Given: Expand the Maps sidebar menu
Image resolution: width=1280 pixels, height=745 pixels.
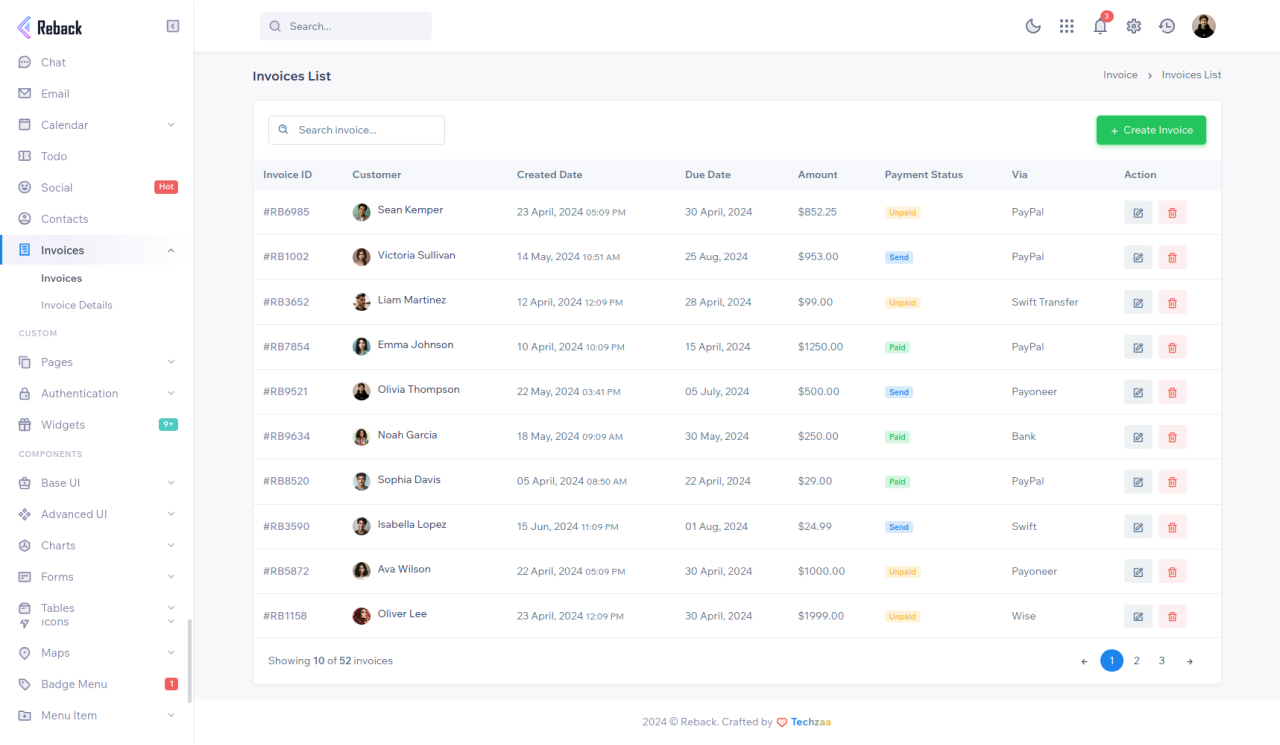Looking at the screenshot, I should click(96, 653).
